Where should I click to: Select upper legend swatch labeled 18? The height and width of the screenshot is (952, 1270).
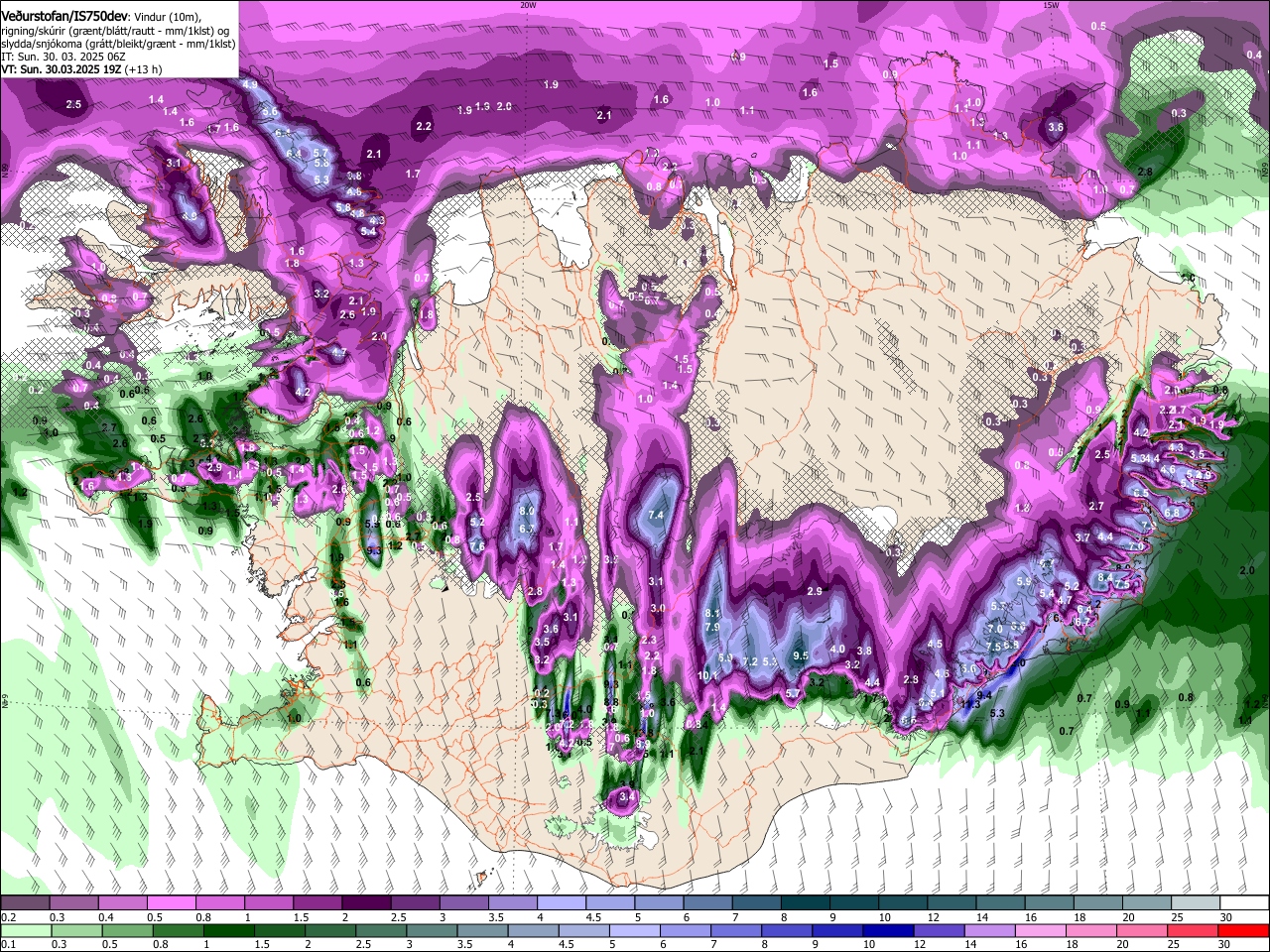[1097, 902]
